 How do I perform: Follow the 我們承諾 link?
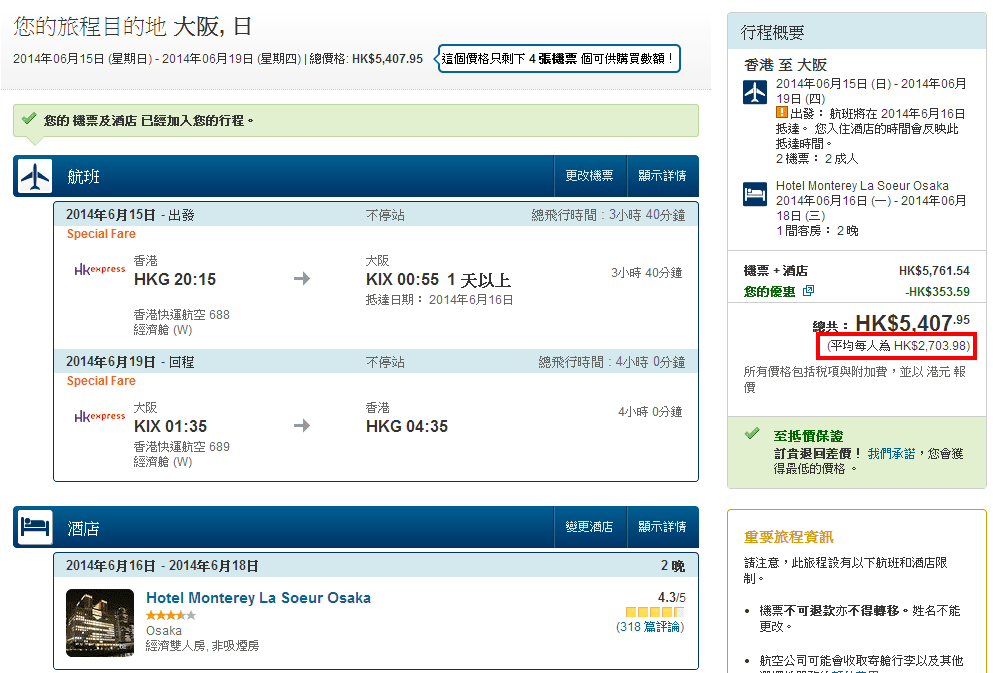(891, 453)
